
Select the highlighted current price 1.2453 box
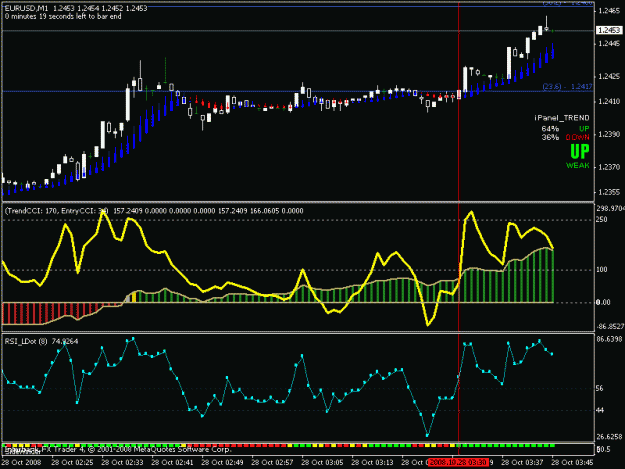pos(609,30)
